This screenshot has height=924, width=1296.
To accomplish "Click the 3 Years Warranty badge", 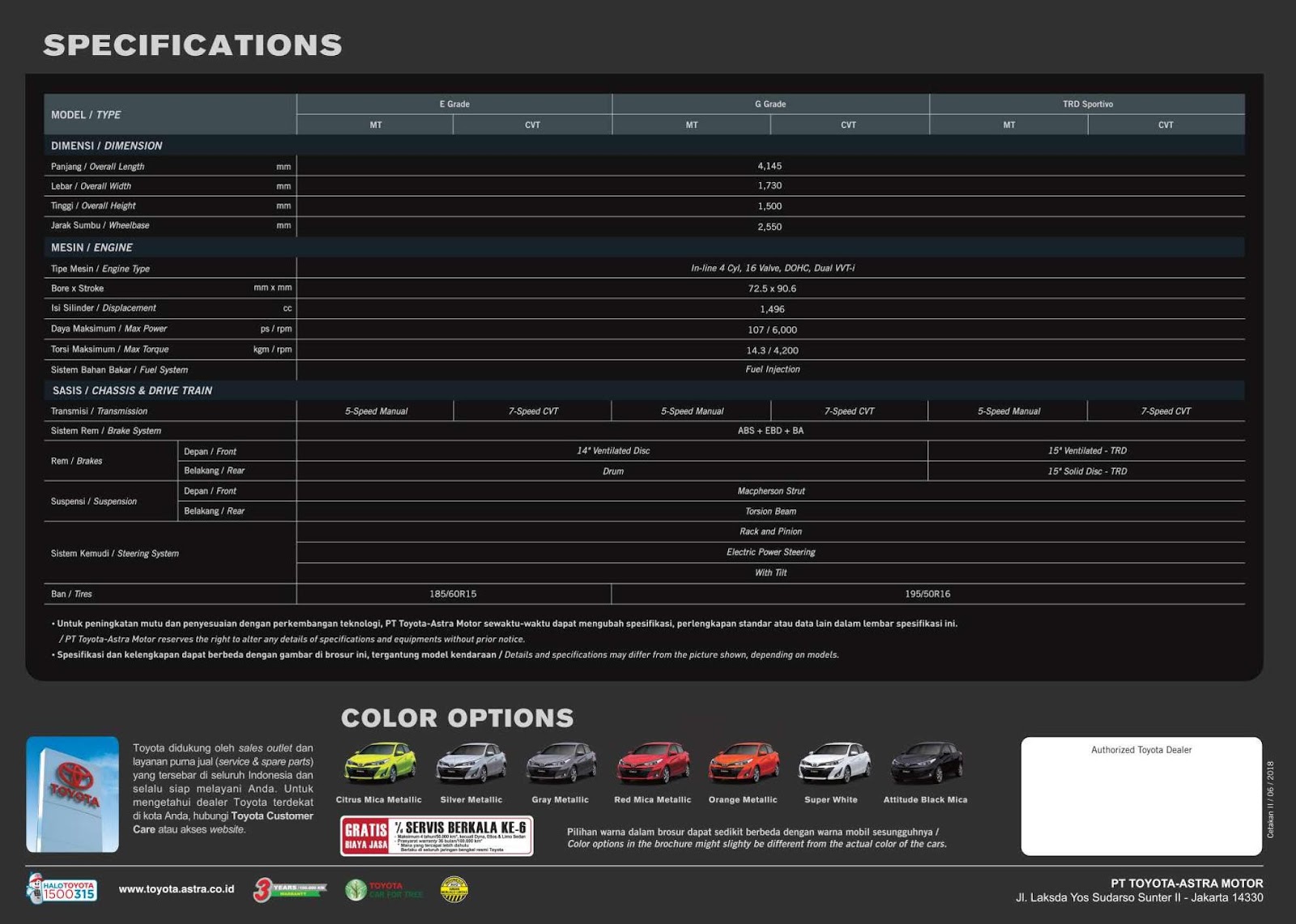I will point(289,889).
